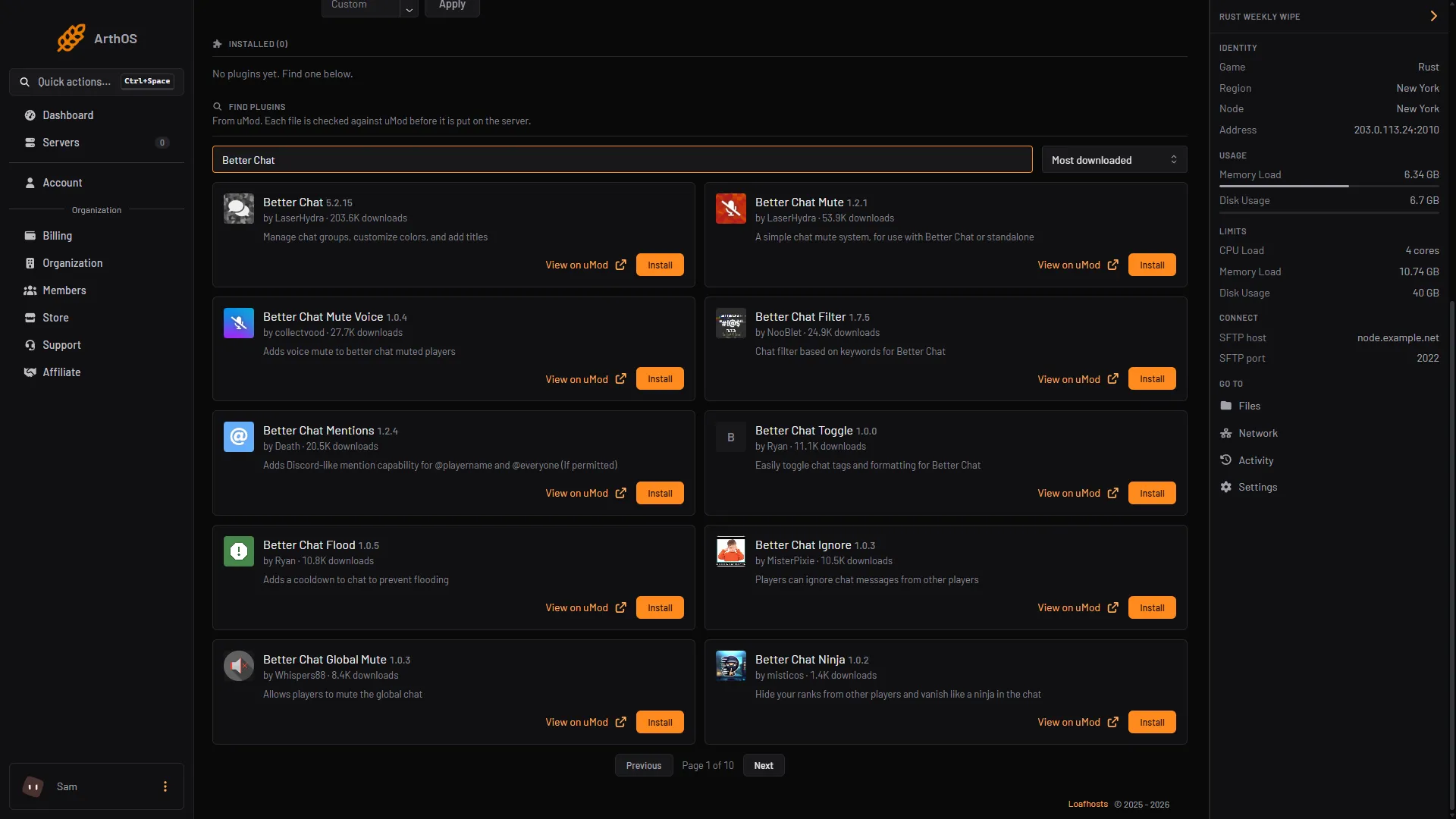
Task: Click SFTP host node.example.net value
Action: point(1398,337)
